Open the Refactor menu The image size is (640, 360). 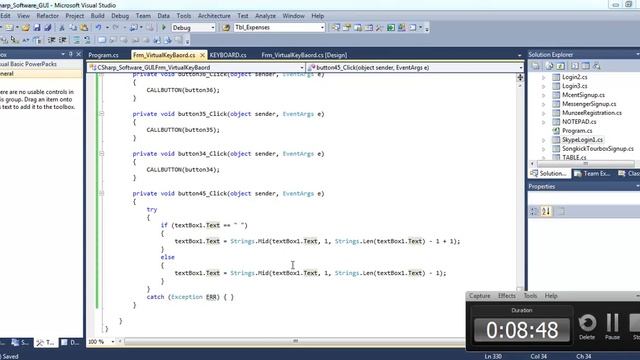[47, 16]
